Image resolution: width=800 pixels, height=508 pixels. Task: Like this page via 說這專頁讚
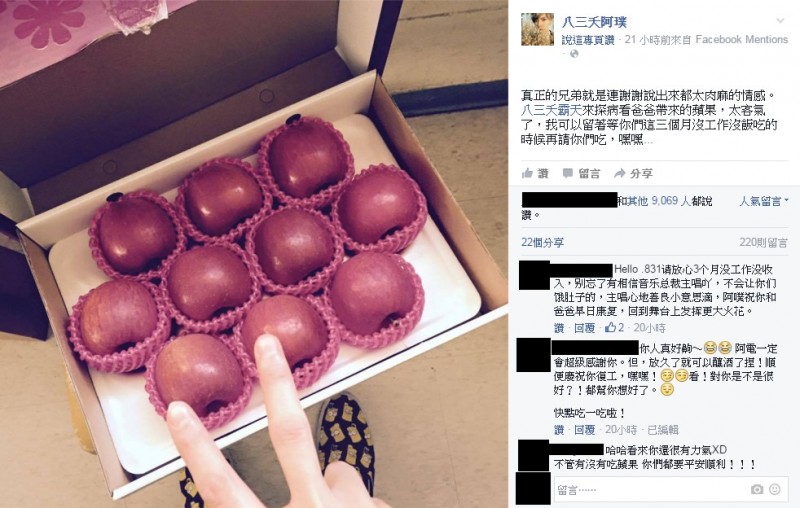coord(588,40)
